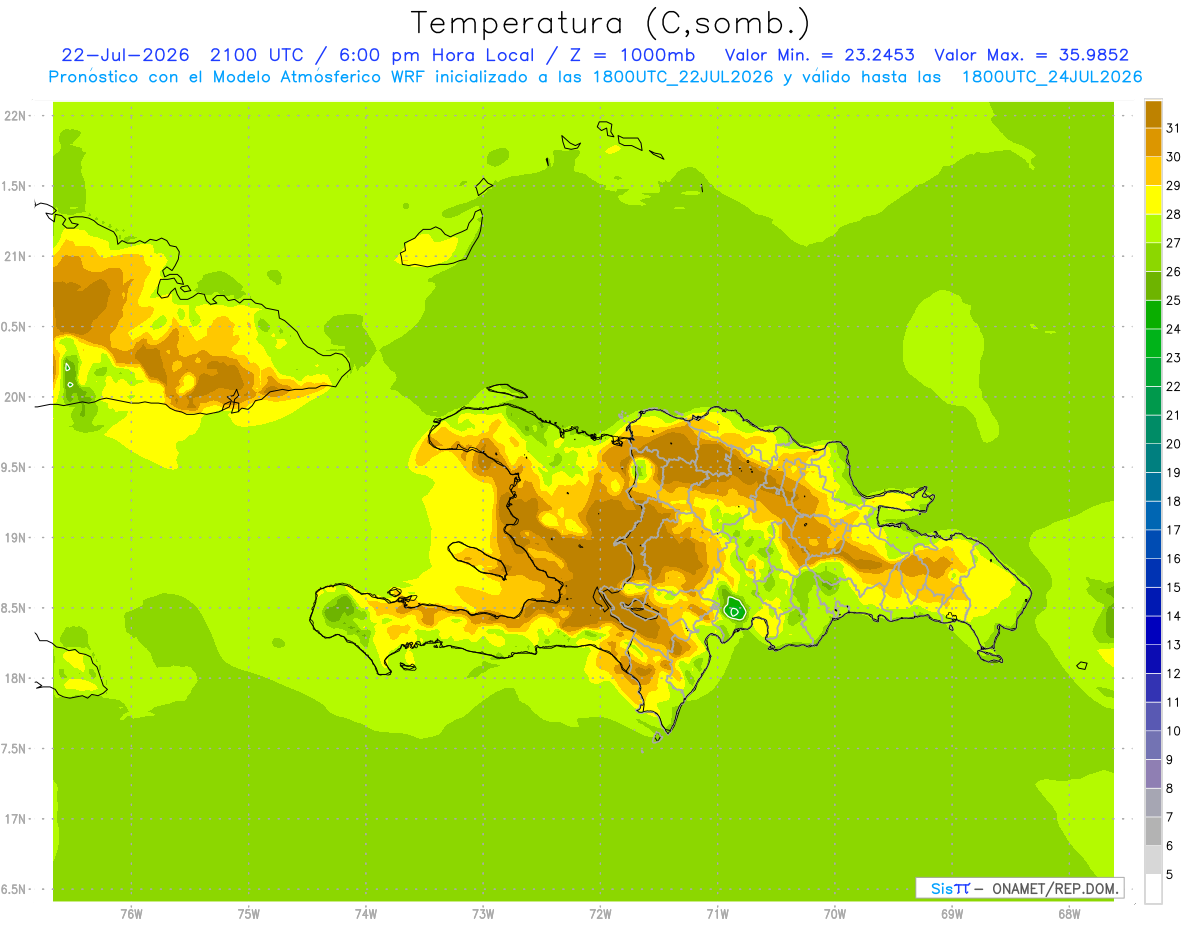Image resolution: width=1200 pixels, height=927 pixels.
Task: Click the "74W" longitude label
Action: 366,913
